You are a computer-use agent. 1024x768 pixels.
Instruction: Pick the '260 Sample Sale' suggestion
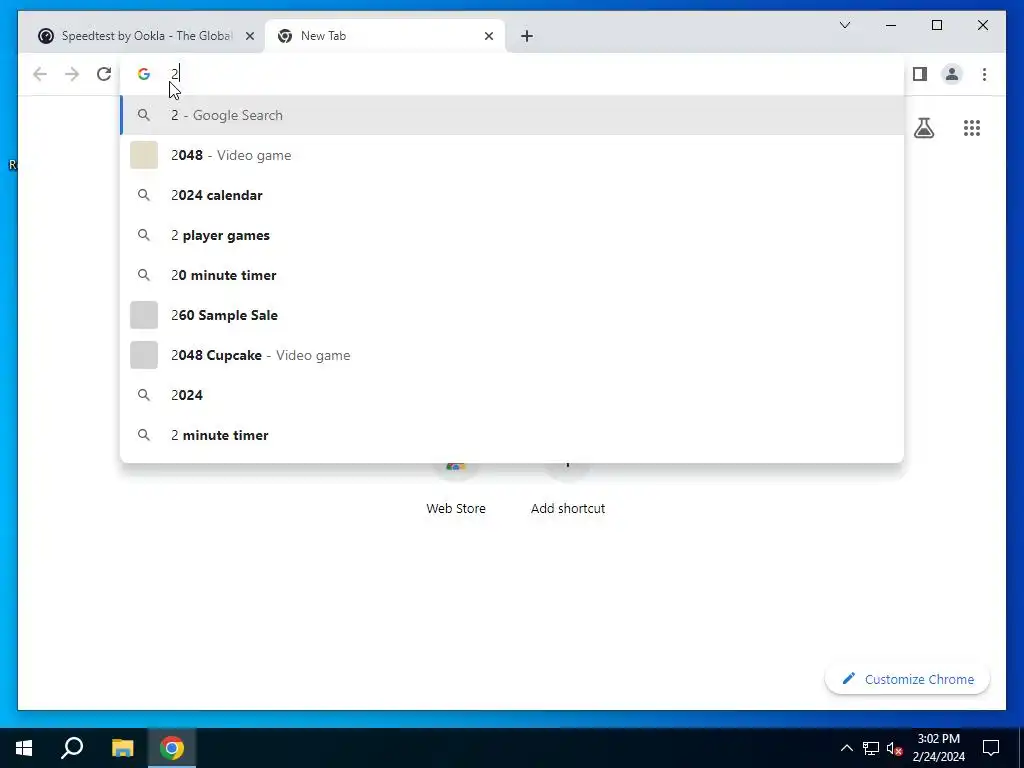click(513, 315)
